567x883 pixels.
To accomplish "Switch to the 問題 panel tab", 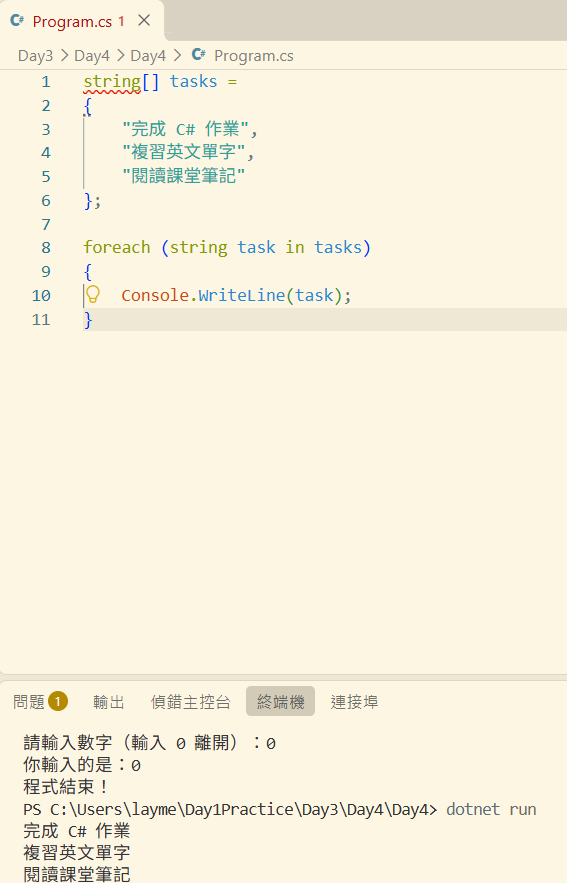I will click(29, 702).
